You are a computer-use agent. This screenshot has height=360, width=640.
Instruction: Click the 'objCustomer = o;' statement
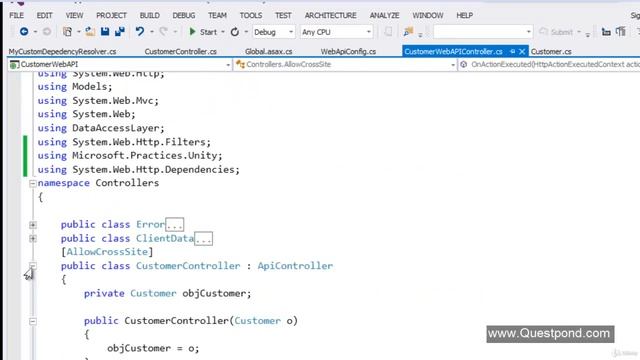pyautogui.click(x=153, y=348)
